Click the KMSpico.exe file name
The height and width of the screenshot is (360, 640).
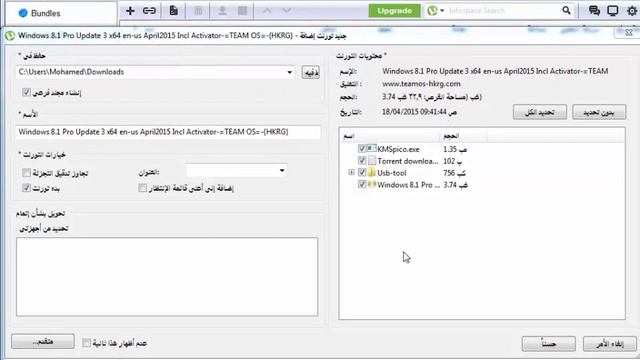(x=398, y=149)
